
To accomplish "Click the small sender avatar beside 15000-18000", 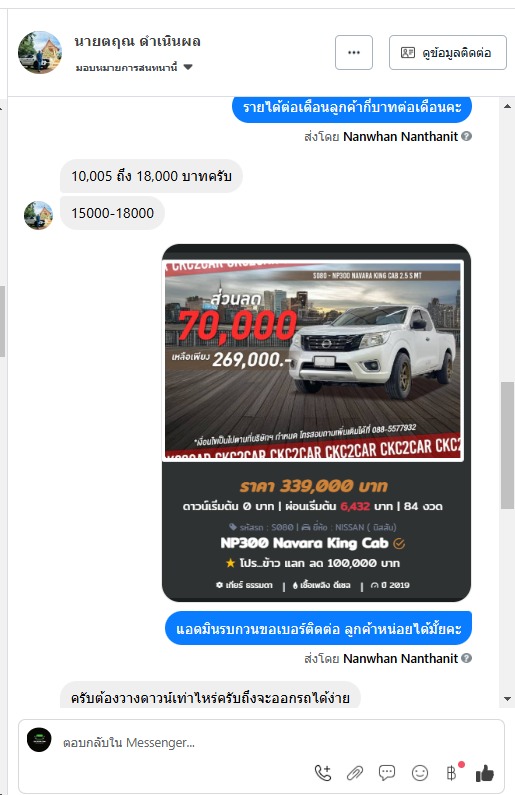I will coord(39,215).
